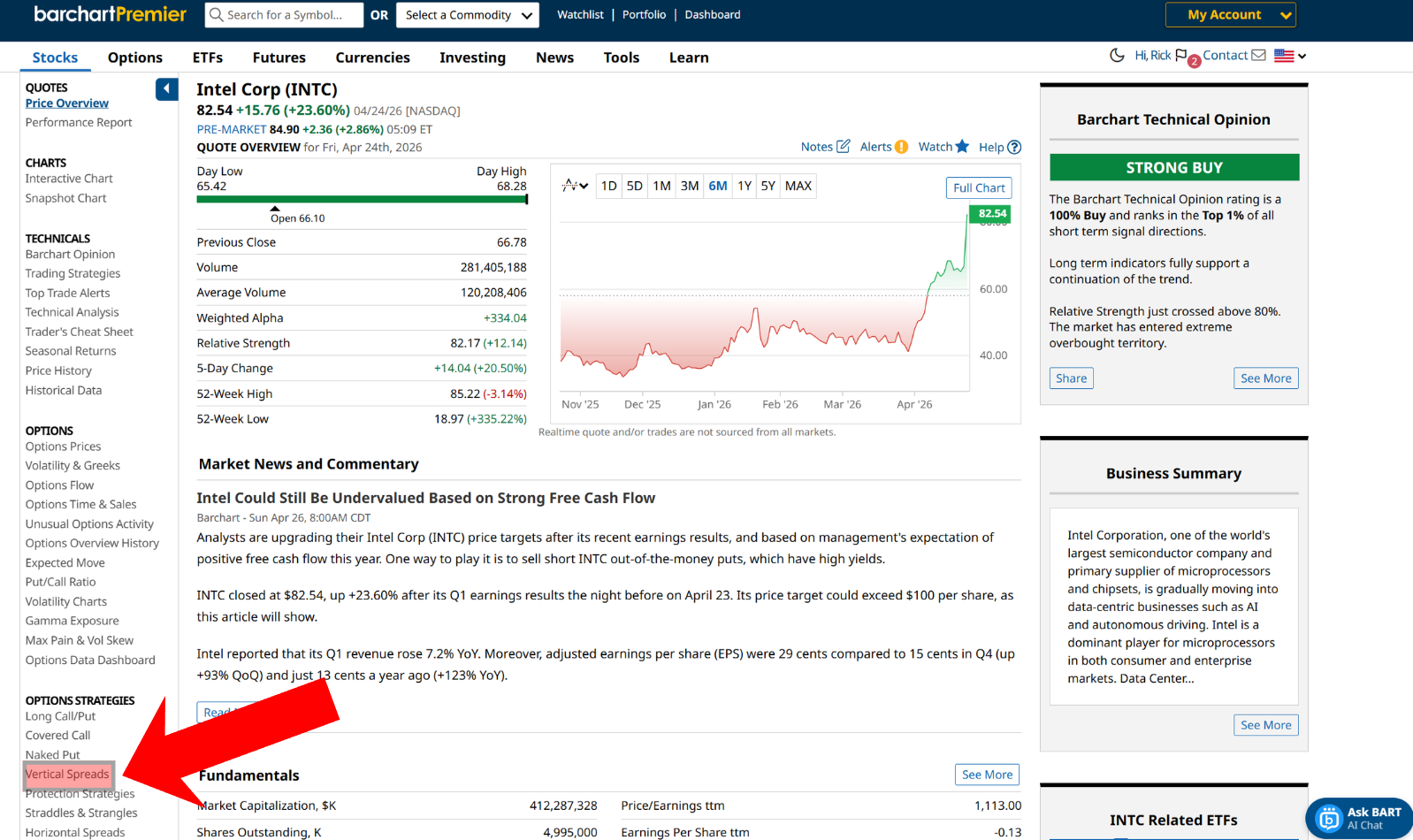
Task: Toggle the Watch star for INTC
Action: pyautogui.click(x=962, y=147)
